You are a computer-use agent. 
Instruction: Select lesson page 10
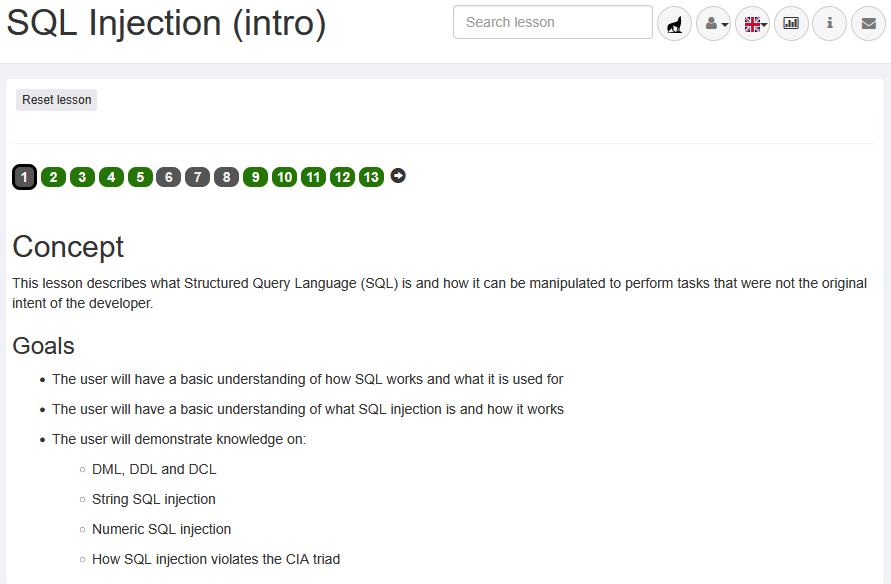tap(285, 177)
